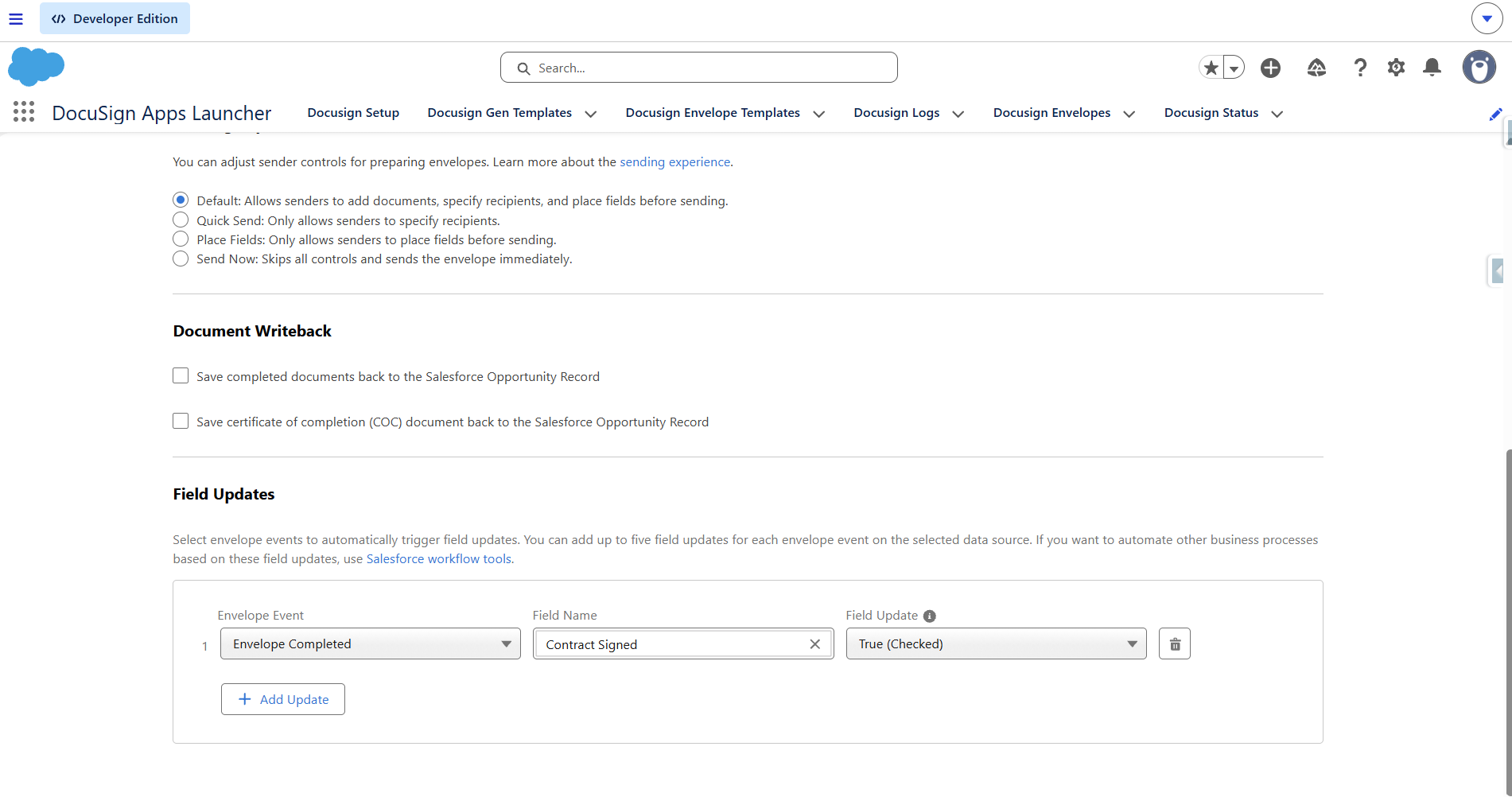The image size is (1512, 797).
Task: Open the Setup gear icon
Action: tap(1396, 68)
